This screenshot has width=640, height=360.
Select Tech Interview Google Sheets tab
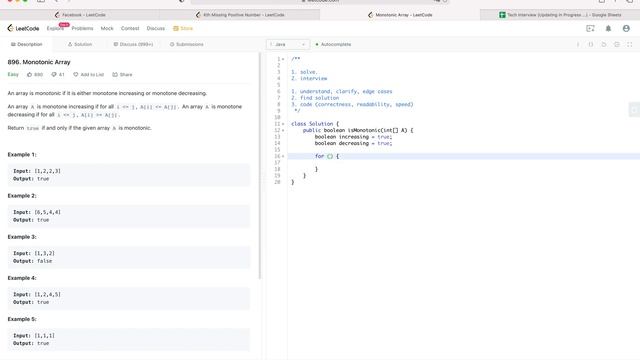(560, 15)
